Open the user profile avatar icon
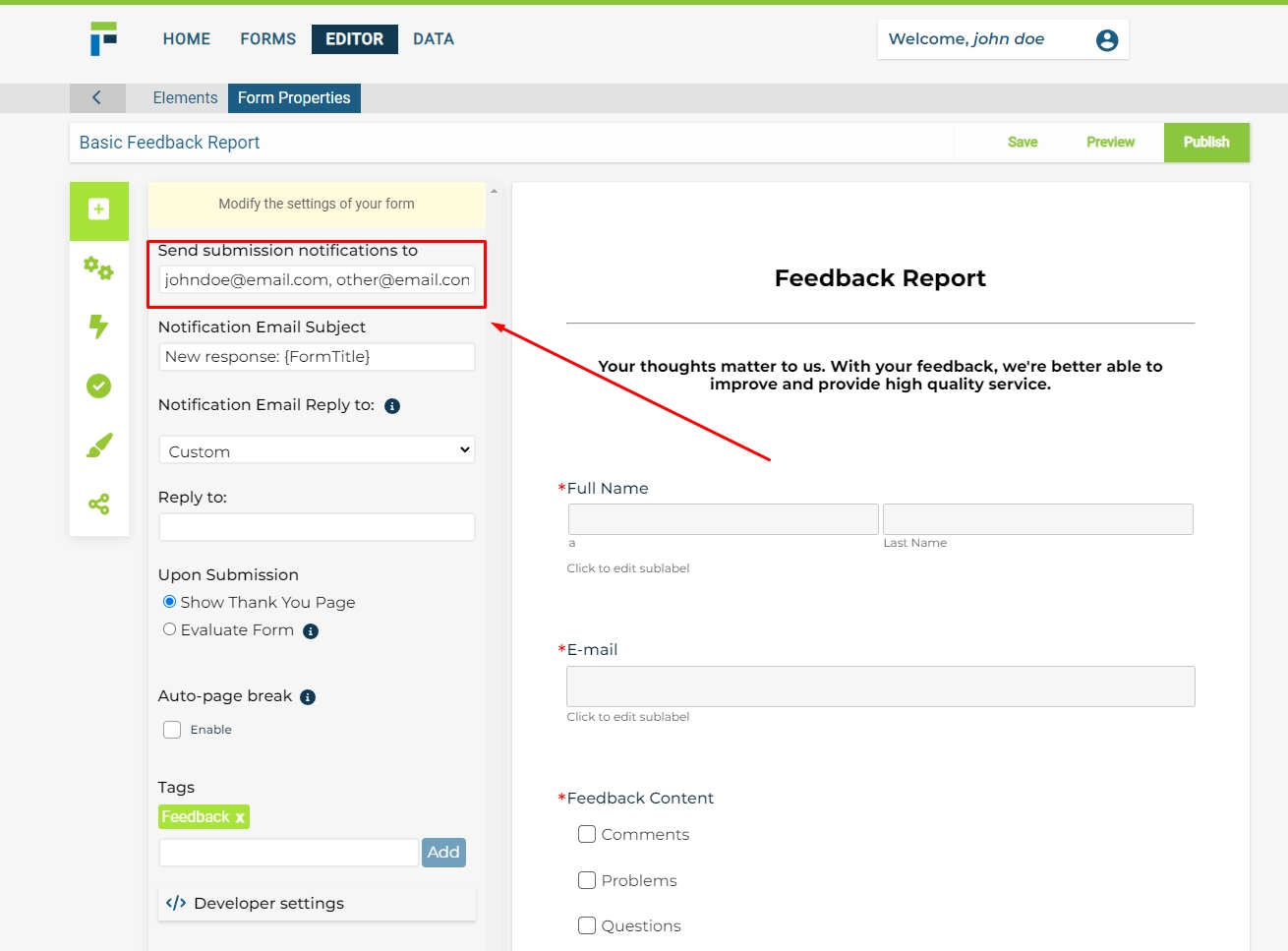The width and height of the screenshot is (1288, 951). pos(1107,40)
